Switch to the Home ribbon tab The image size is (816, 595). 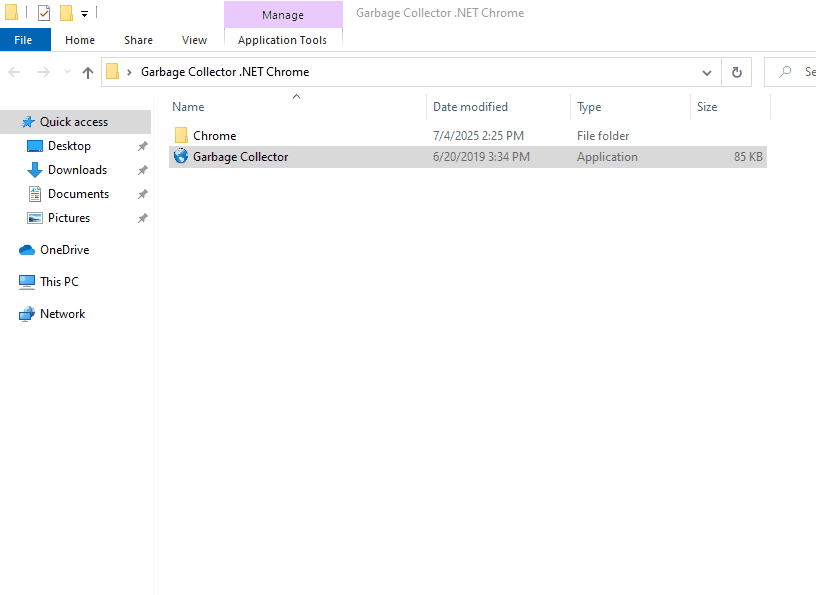pyautogui.click(x=80, y=40)
